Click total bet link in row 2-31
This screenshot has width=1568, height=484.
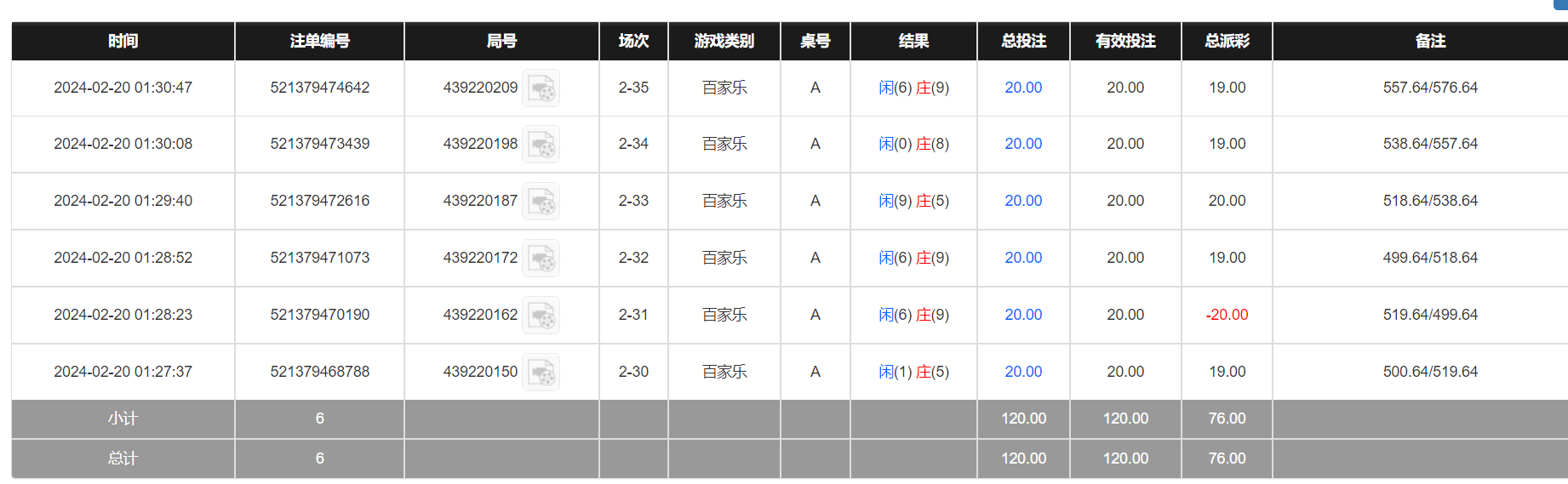coord(1022,315)
